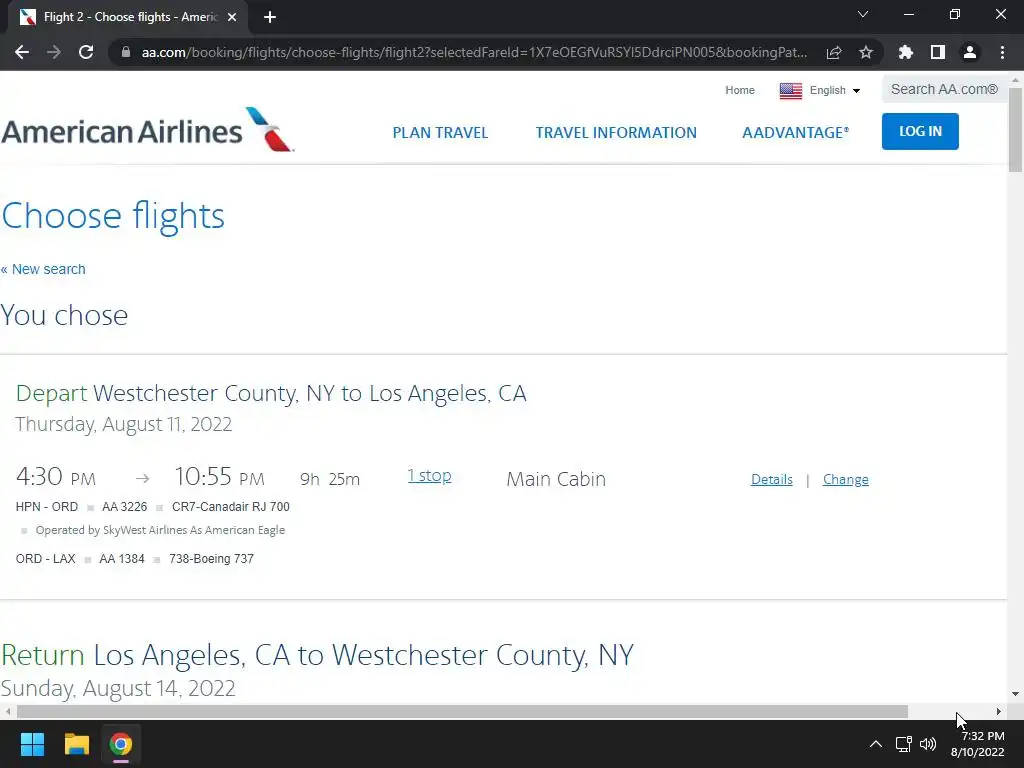
Task: Click the 10:55 PM arrival time
Action: (x=219, y=477)
